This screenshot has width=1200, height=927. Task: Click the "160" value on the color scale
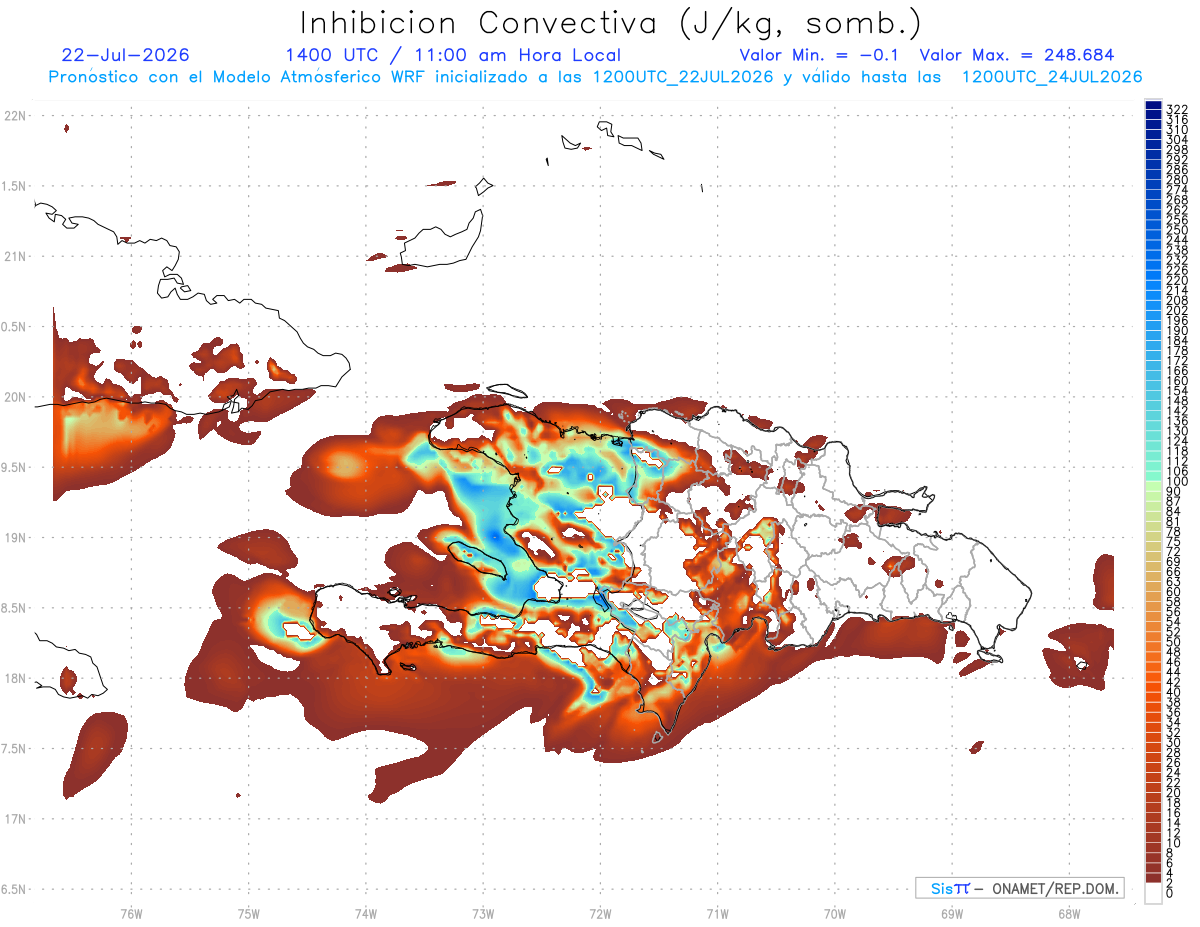tap(1177, 381)
